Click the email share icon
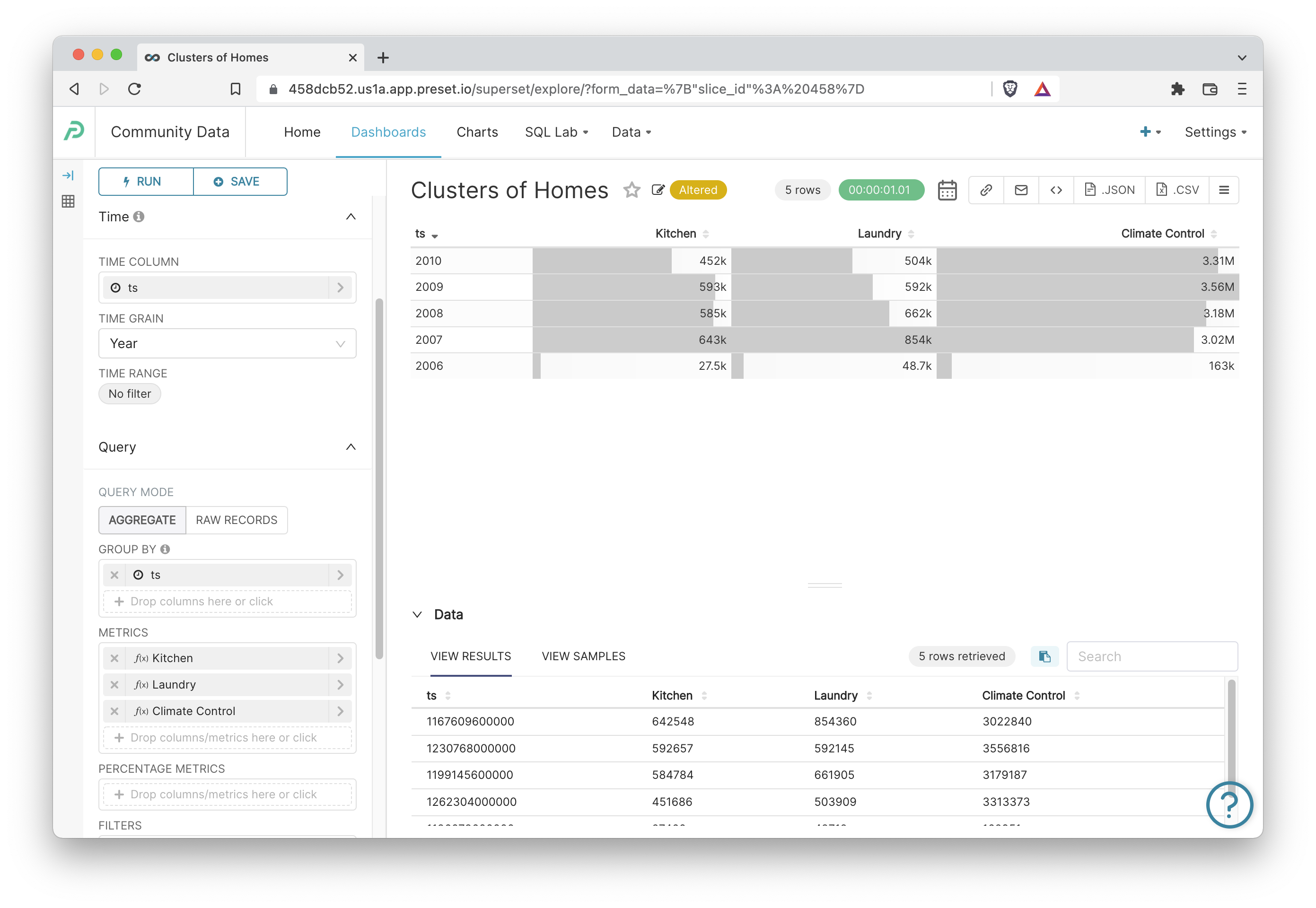This screenshot has height=908, width=1316. (x=1020, y=190)
